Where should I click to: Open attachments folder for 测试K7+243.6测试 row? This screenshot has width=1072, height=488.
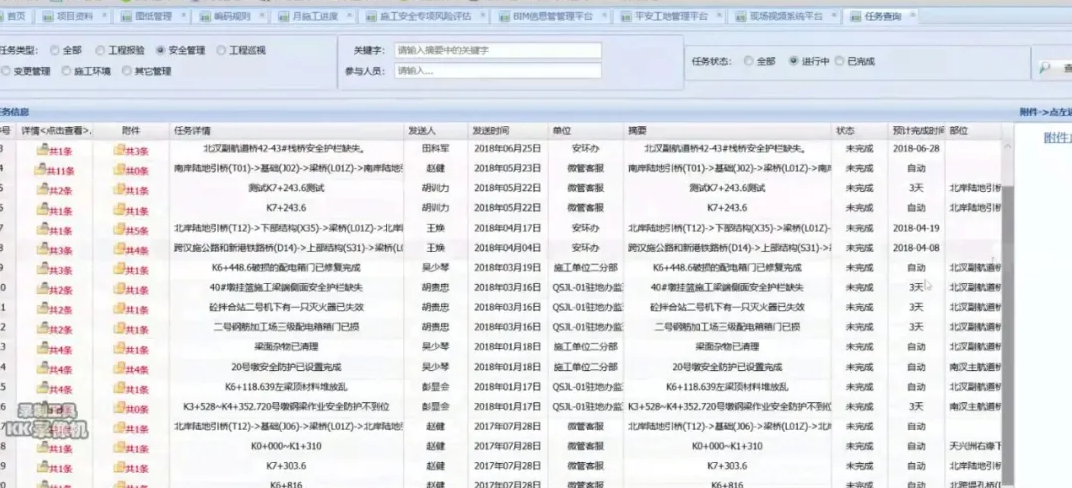(119, 188)
